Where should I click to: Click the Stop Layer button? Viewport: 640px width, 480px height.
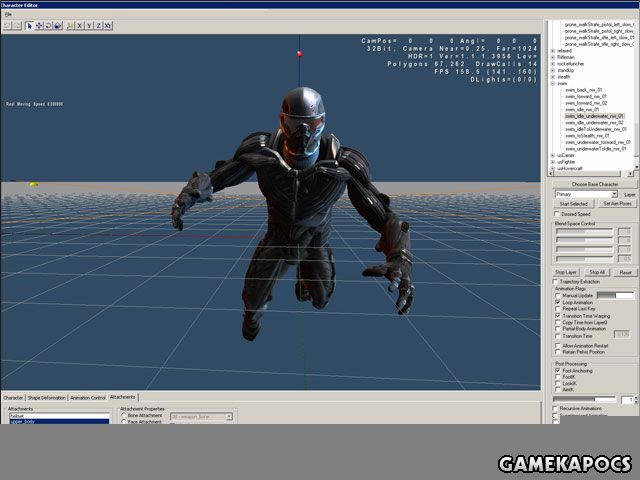565,272
